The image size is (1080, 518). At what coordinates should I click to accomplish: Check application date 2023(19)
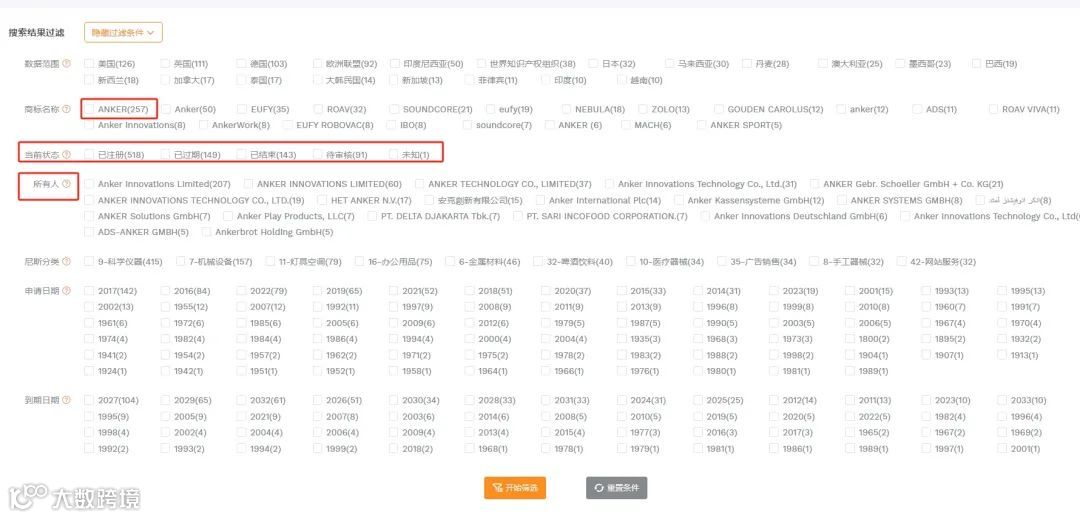point(774,291)
